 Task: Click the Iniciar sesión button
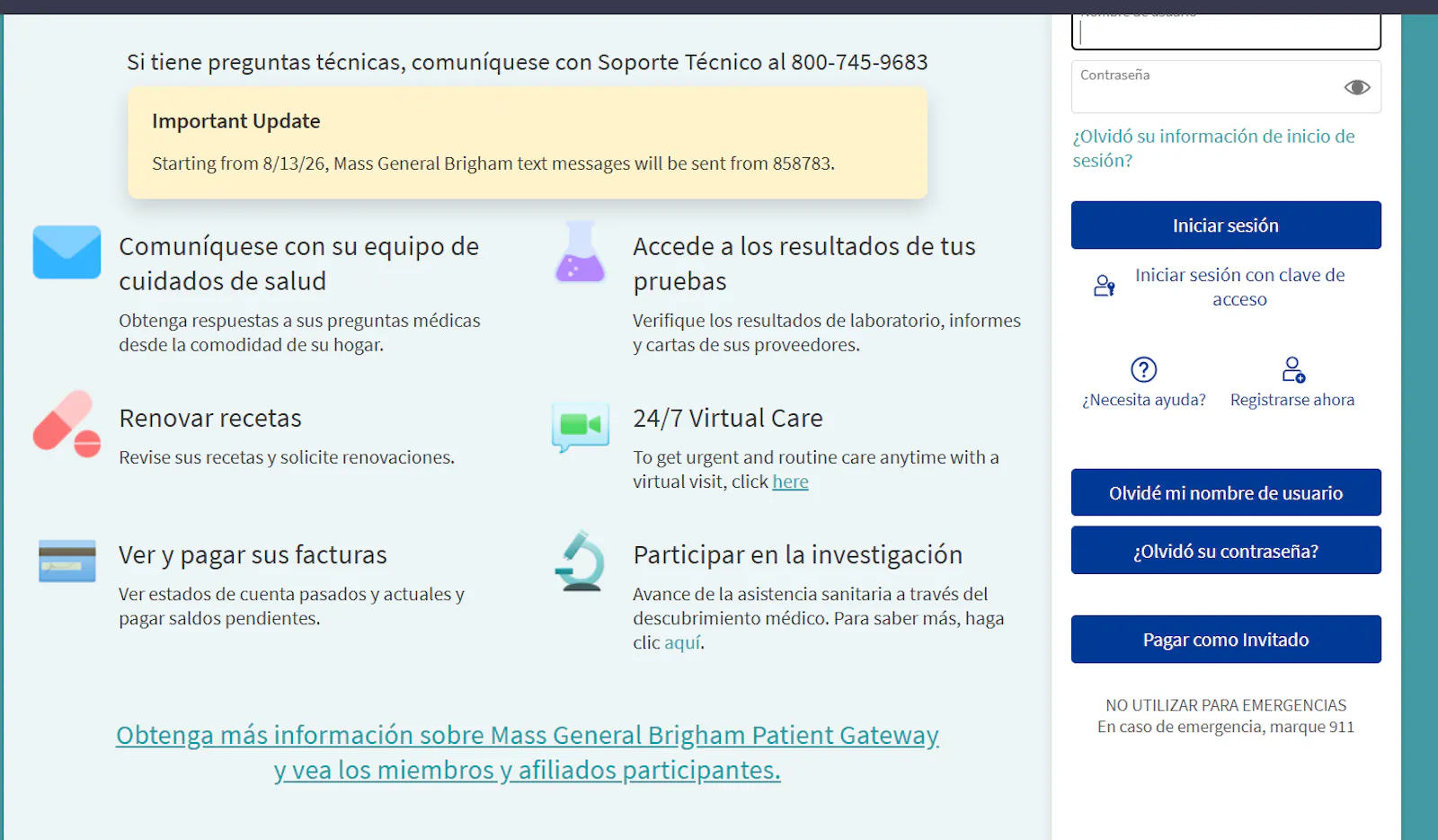click(1226, 225)
